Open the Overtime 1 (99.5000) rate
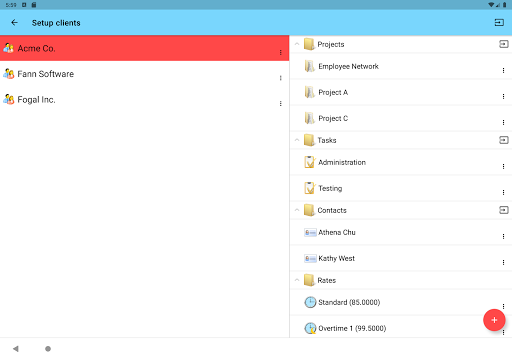Image resolution: width=512 pixels, height=360 pixels. point(401,328)
